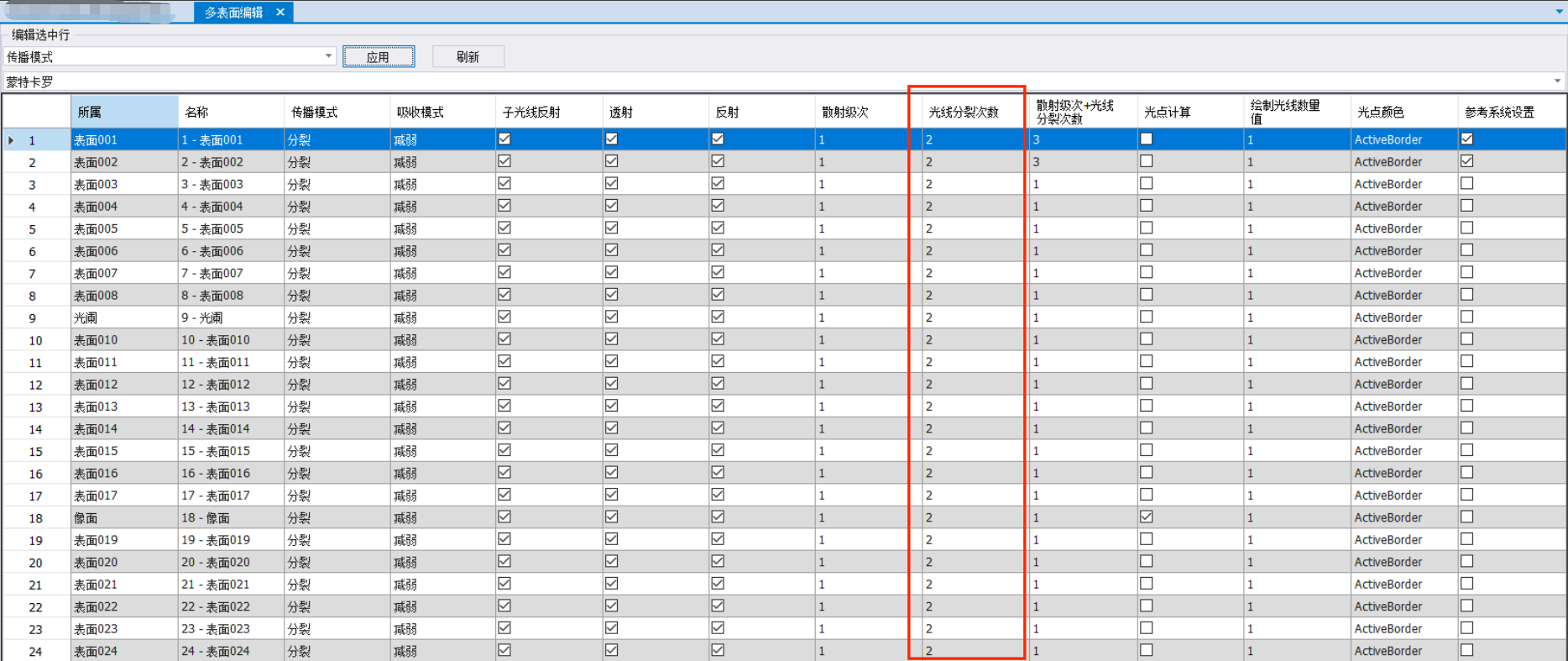1568x661 pixels.
Task: Toggle 子光线反射 checkbox in row 5
Action: [x=504, y=228]
